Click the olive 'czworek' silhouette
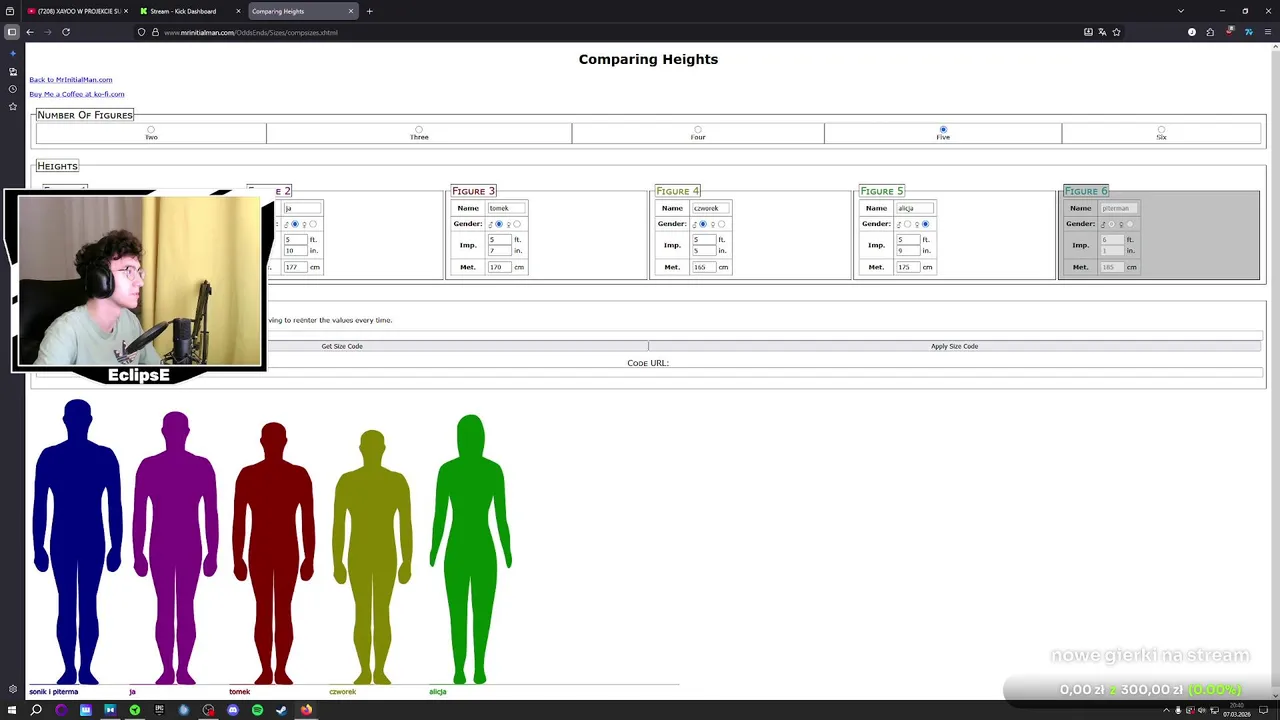The width and height of the screenshot is (1280, 720). coord(372,557)
